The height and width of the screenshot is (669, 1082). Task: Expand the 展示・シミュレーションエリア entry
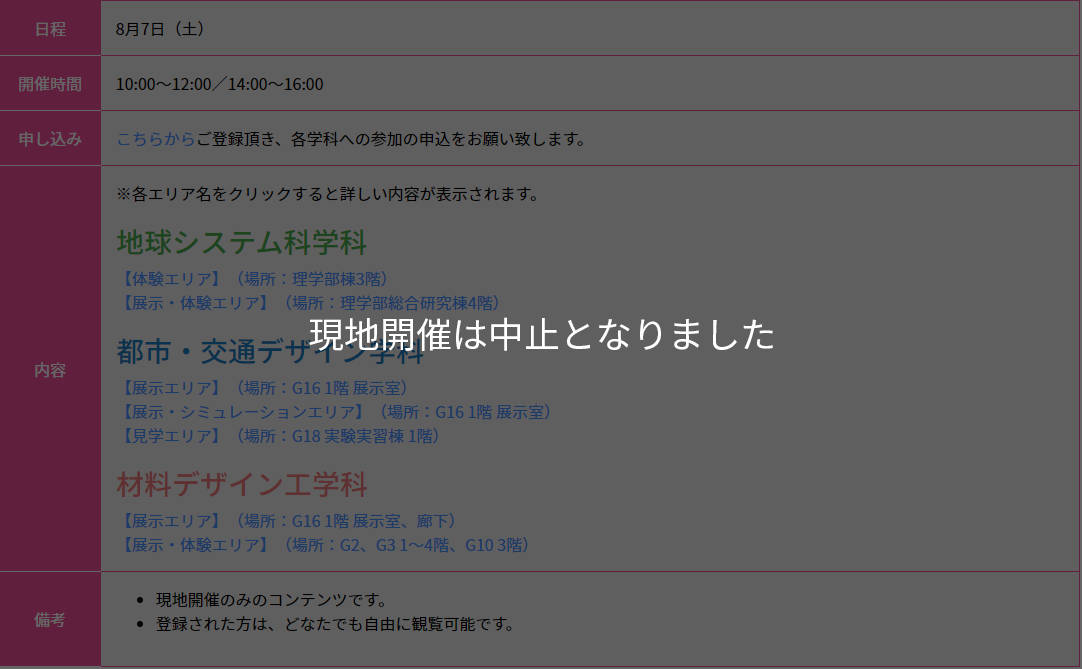[x=334, y=411]
